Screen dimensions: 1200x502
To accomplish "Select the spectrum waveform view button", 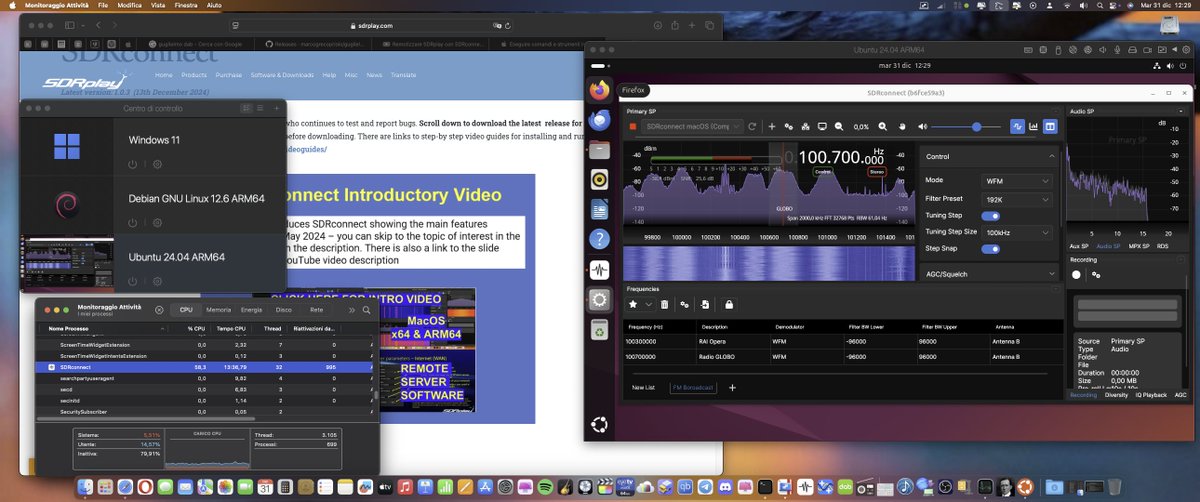I will (x=1017, y=127).
